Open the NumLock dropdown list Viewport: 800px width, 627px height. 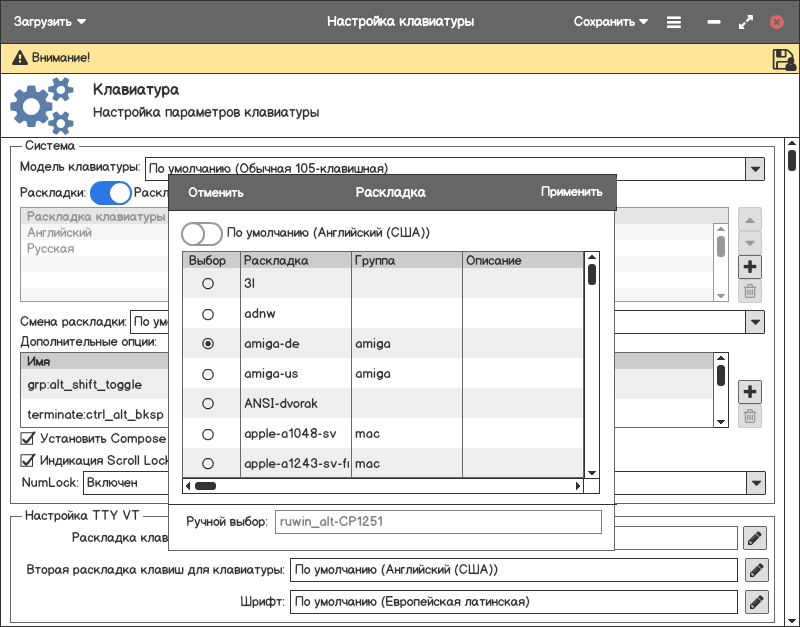[x=755, y=482]
